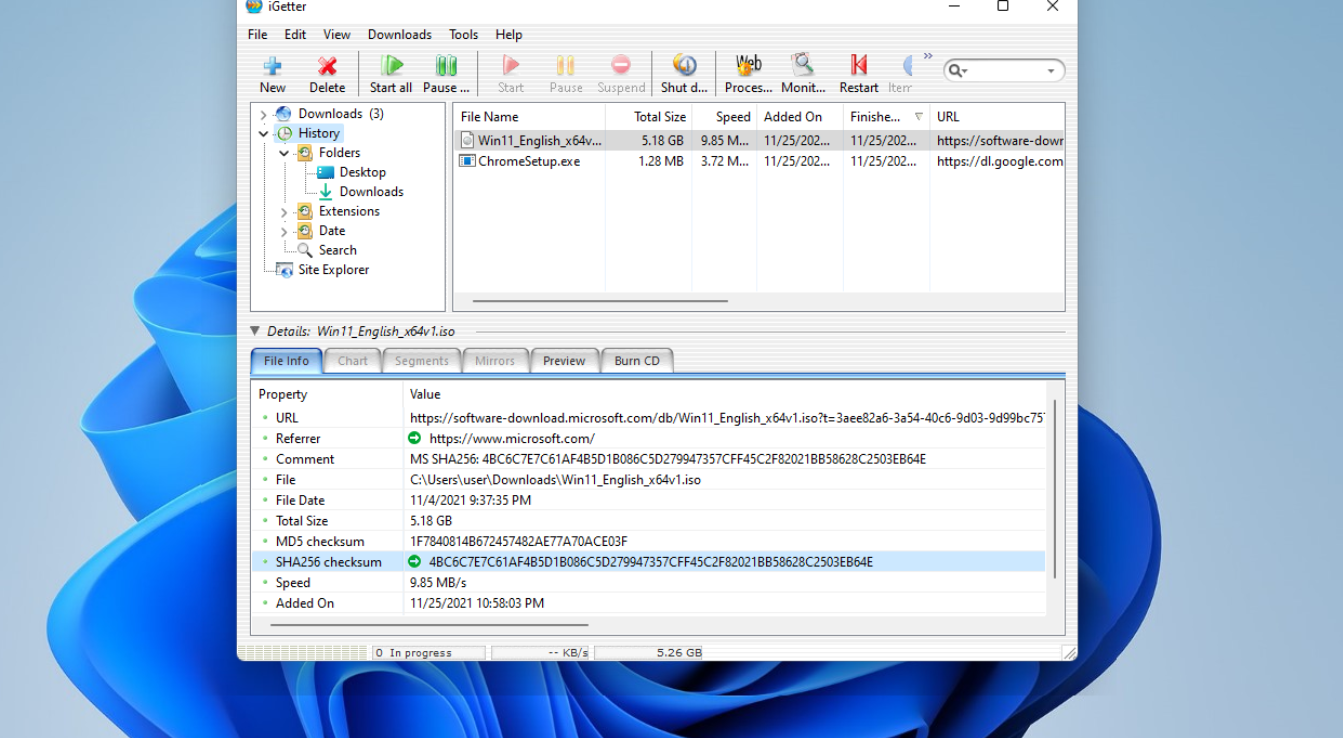Select the File Date property row
This screenshot has height=738, width=1343.
pos(648,500)
